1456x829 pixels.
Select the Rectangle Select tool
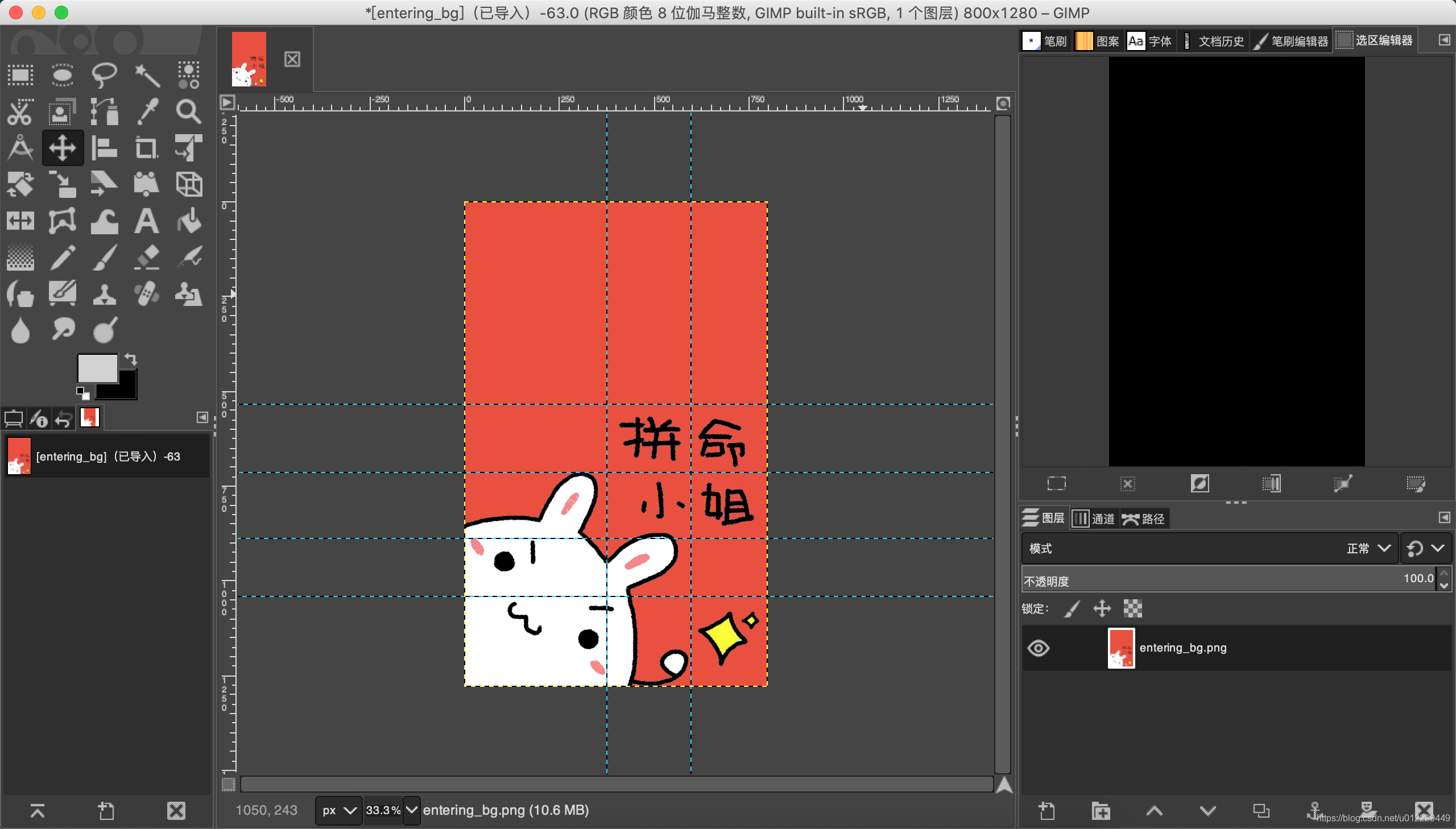[20, 75]
